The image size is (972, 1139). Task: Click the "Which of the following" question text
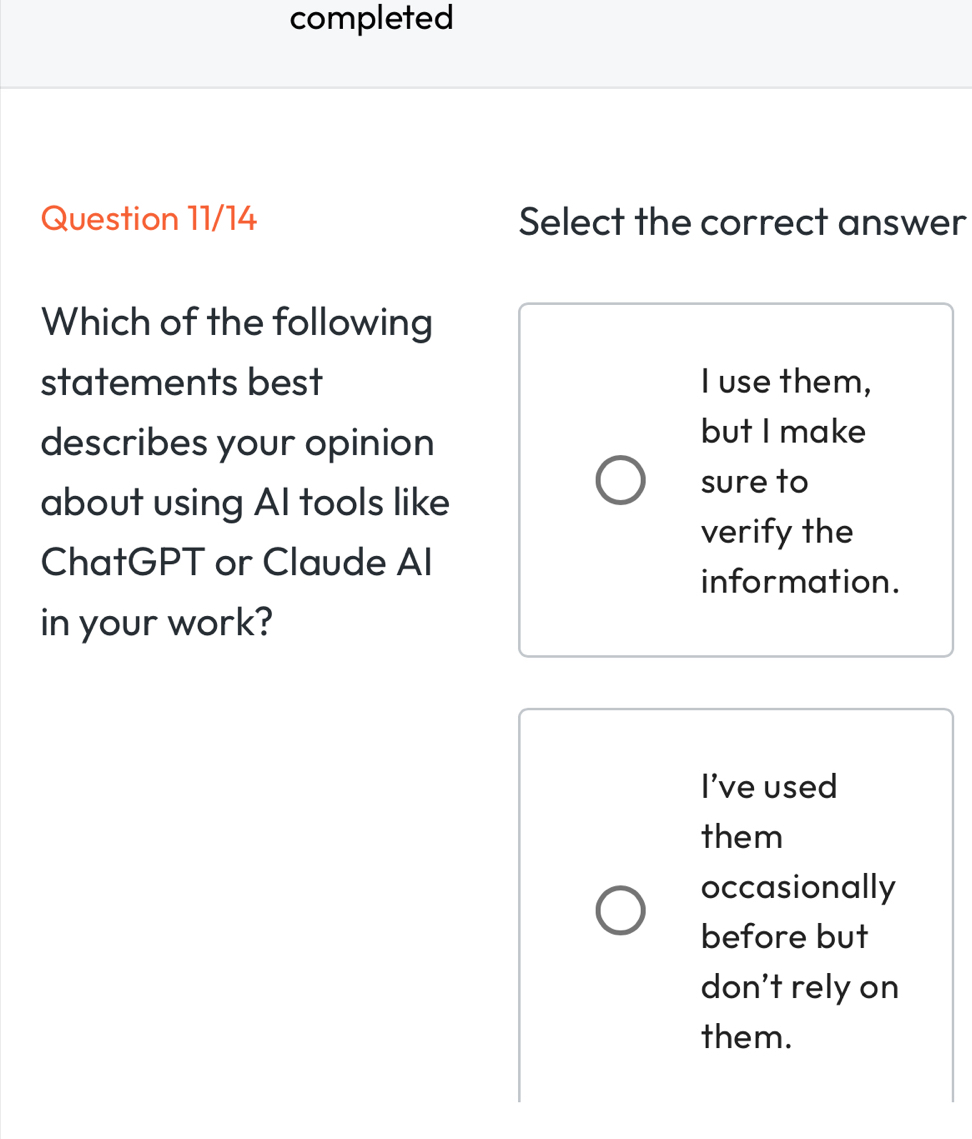coord(238,322)
